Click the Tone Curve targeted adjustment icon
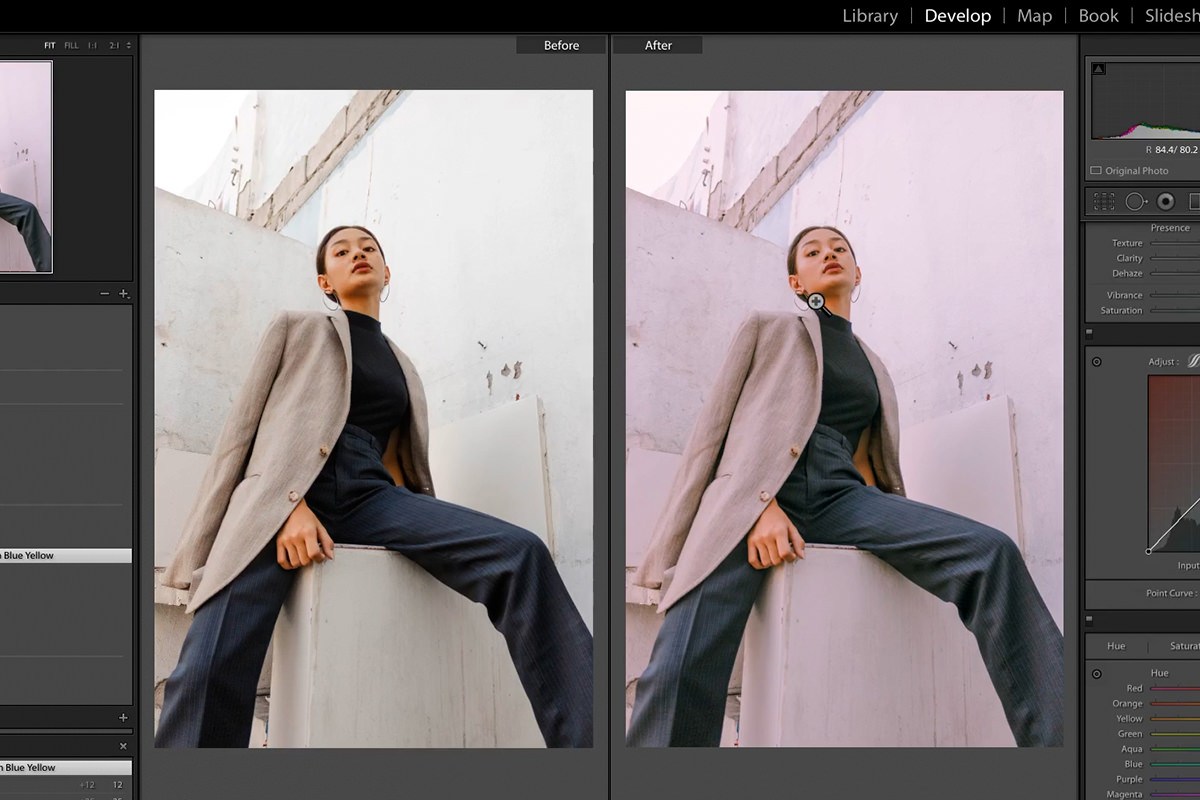Viewport: 1200px width, 800px height. click(x=1096, y=361)
